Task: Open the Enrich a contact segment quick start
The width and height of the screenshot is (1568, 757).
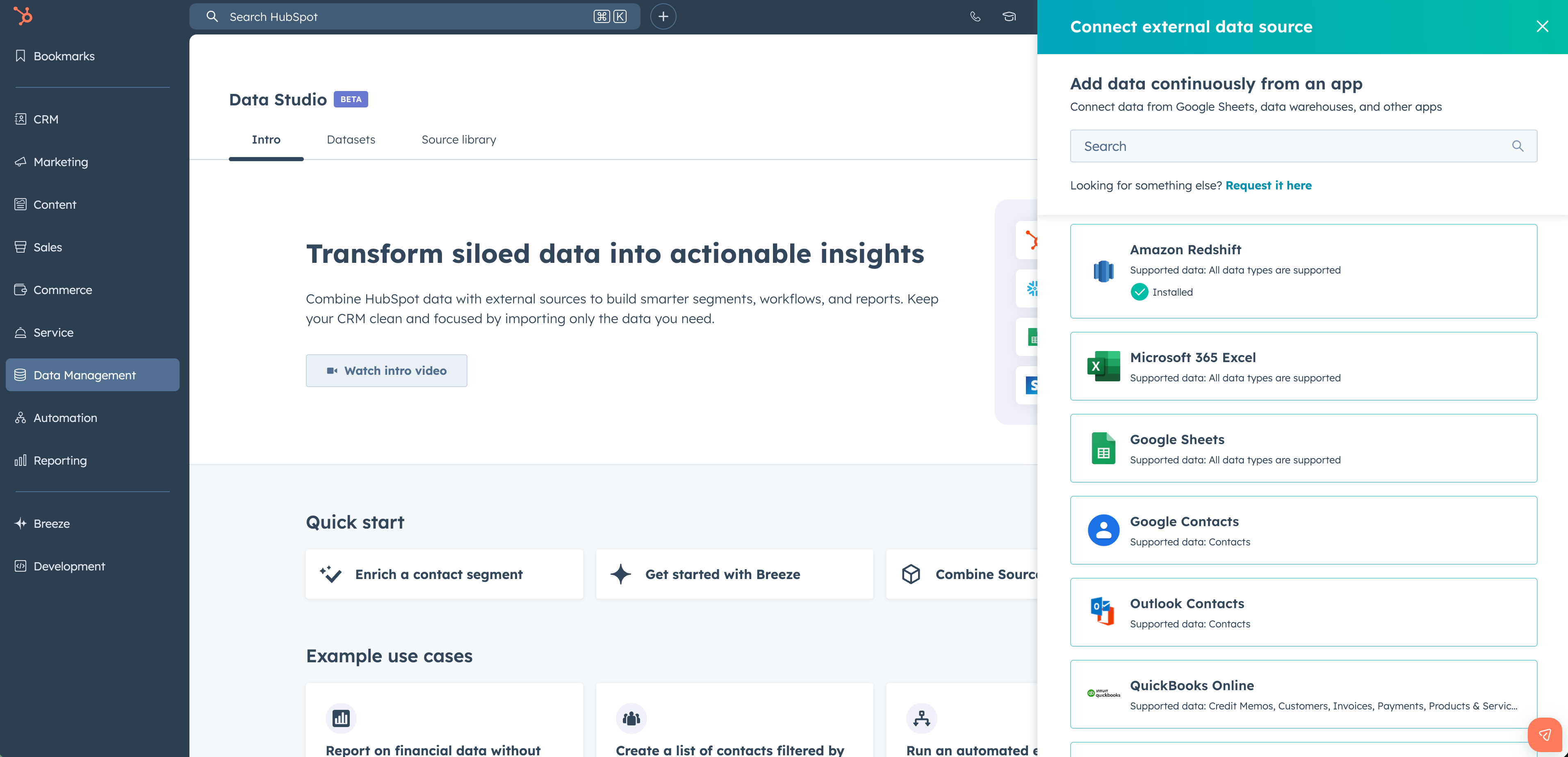Action: 444,574
